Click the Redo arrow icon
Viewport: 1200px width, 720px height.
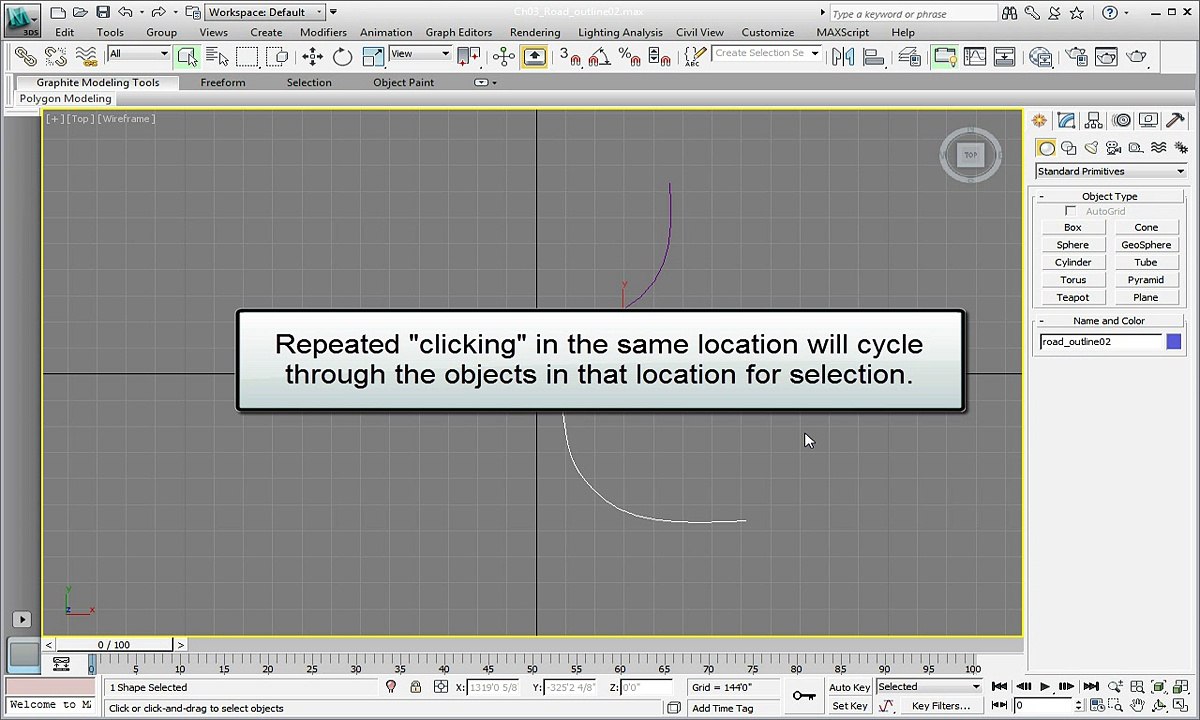point(158,12)
